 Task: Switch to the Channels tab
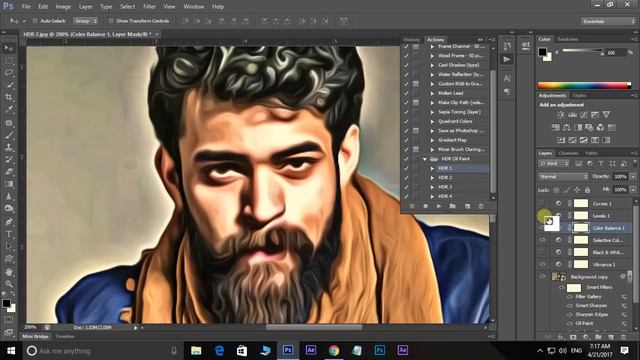[x=569, y=153]
